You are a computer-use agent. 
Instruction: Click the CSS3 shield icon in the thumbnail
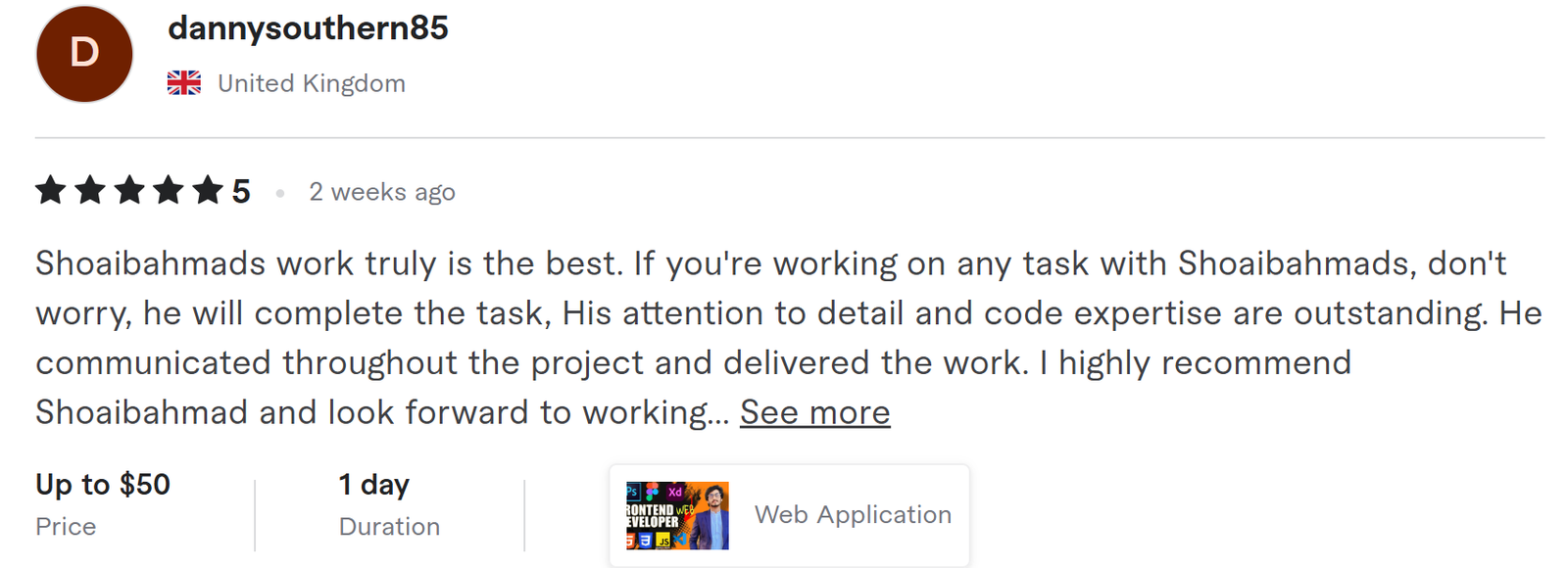pyautogui.click(x=645, y=540)
